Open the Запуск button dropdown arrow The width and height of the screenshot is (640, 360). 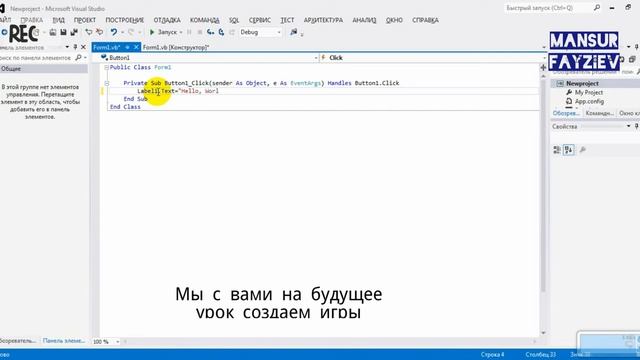click(x=181, y=32)
